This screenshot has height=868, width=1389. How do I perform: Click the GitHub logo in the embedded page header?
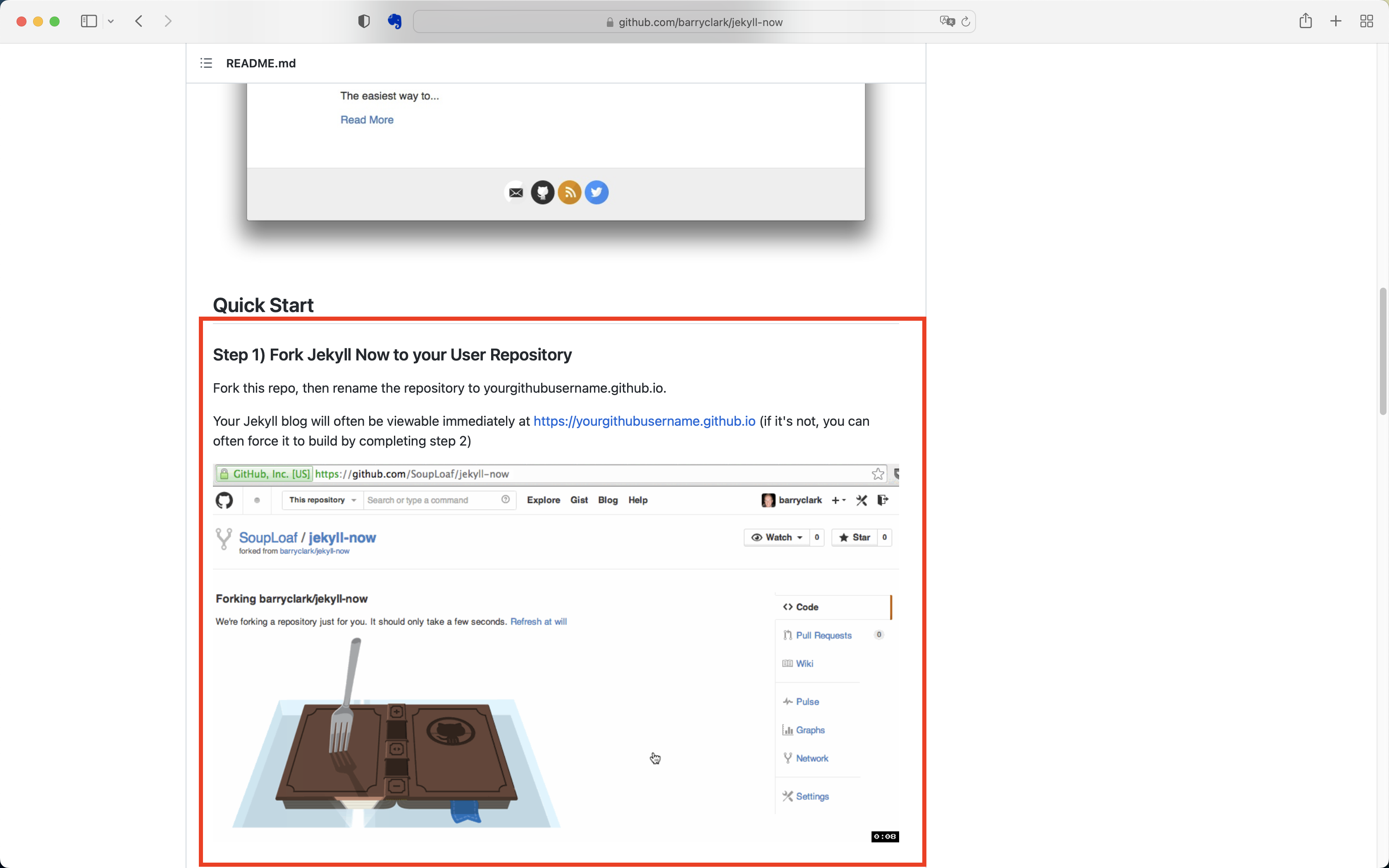pos(224,500)
